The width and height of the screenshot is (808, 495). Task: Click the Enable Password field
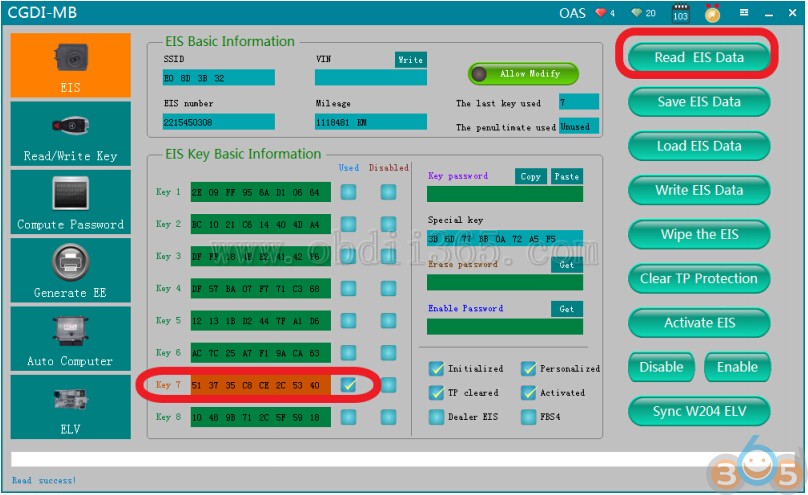click(505, 327)
